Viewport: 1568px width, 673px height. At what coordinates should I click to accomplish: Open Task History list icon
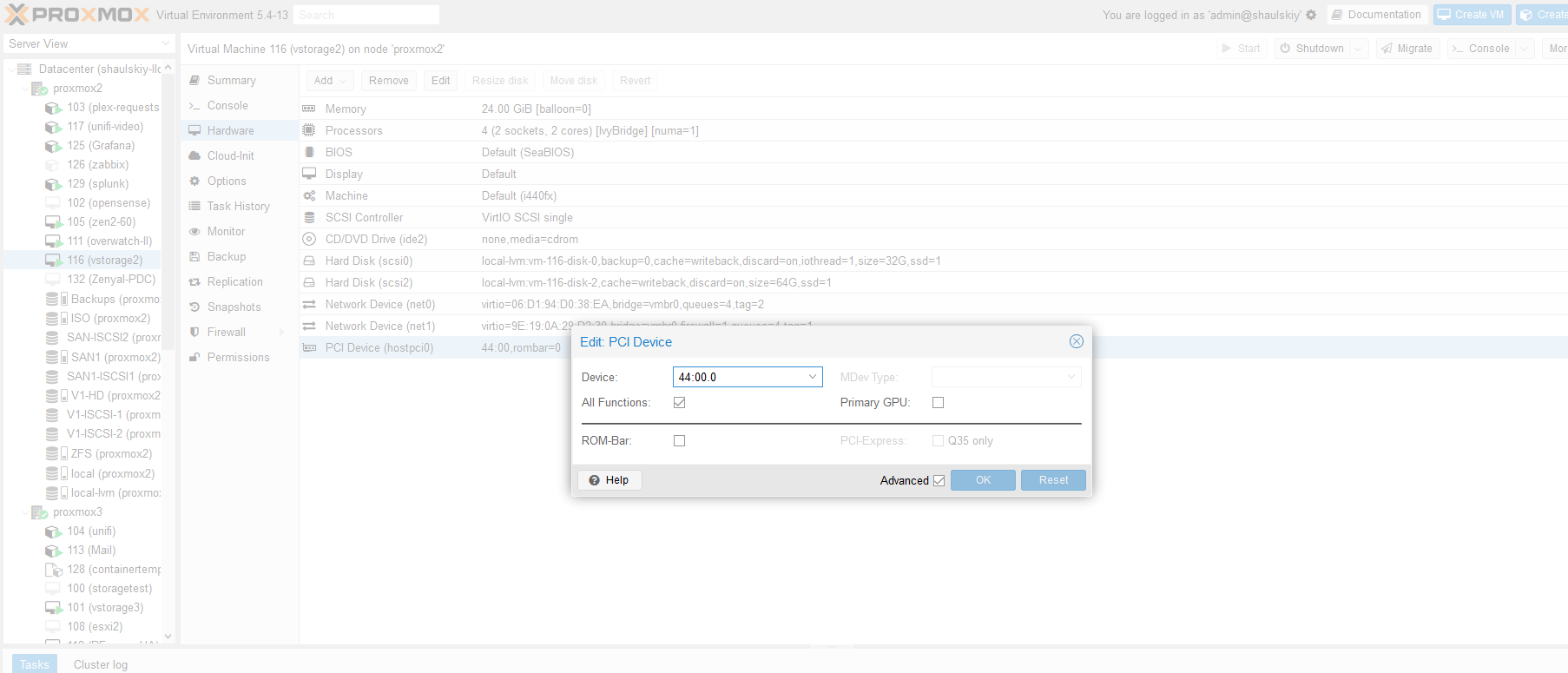pos(194,207)
